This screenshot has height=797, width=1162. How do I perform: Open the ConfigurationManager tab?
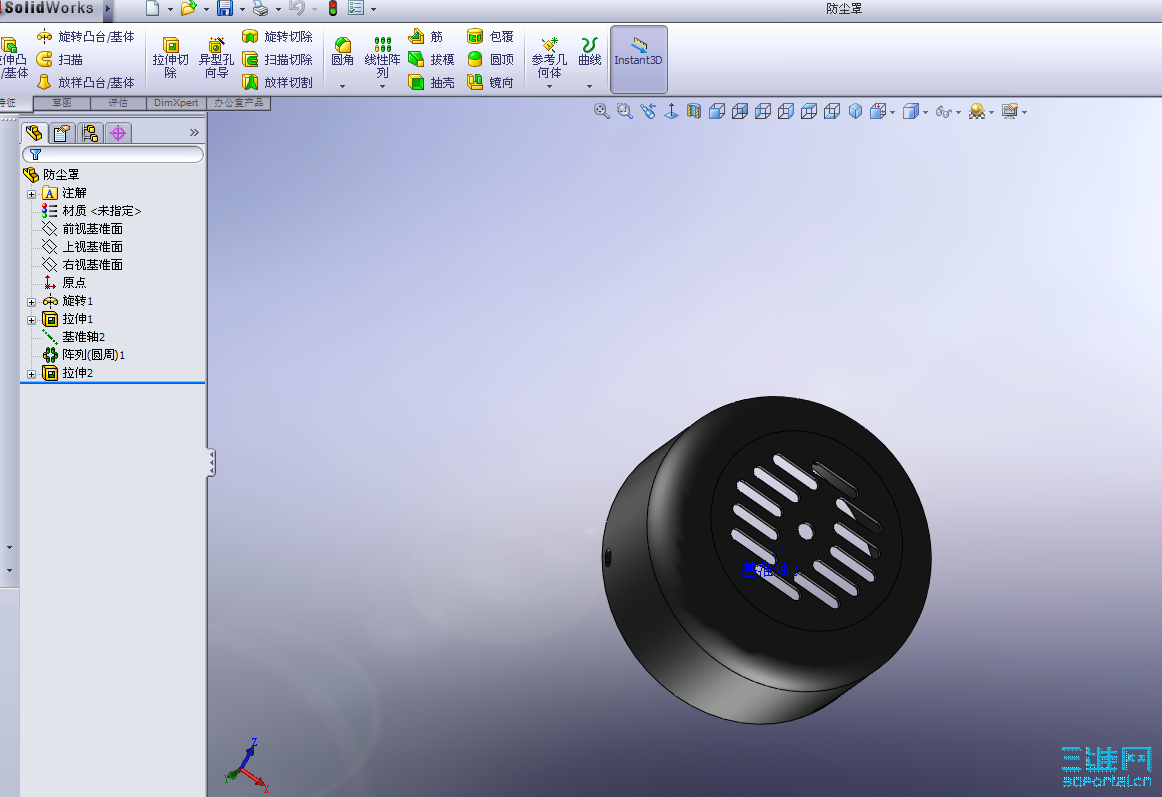(x=90, y=133)
